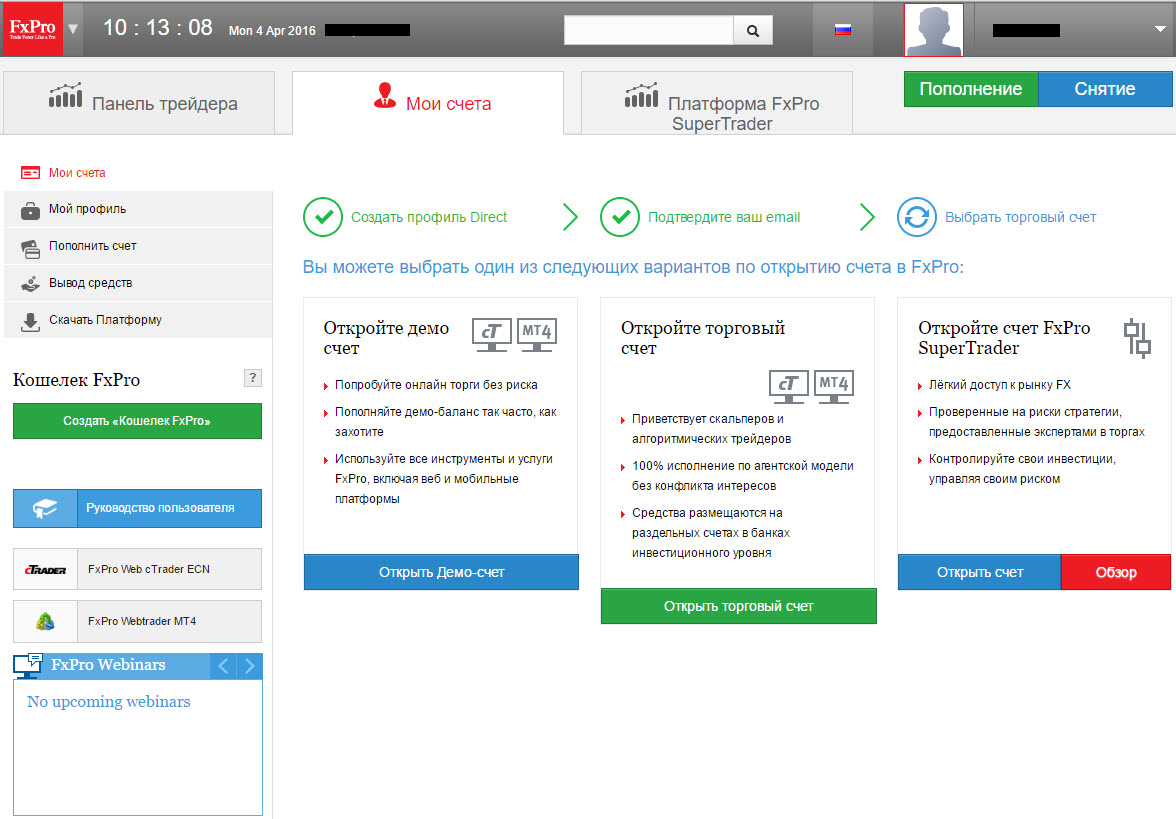The width and height of the screenshot is (1176, 819).
Task: Click the FxPro logo in header
Action: pos(32,29)
